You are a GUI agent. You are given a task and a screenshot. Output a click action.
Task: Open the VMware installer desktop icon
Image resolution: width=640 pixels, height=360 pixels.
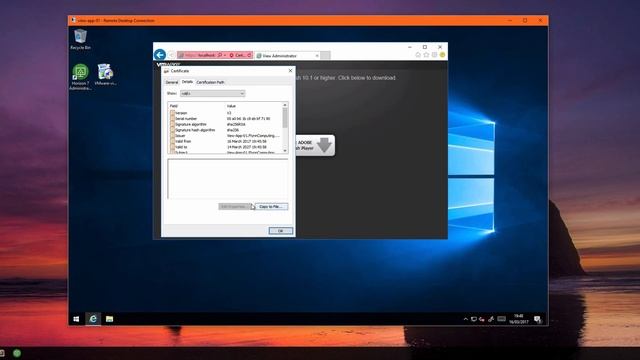coord(105,74)
